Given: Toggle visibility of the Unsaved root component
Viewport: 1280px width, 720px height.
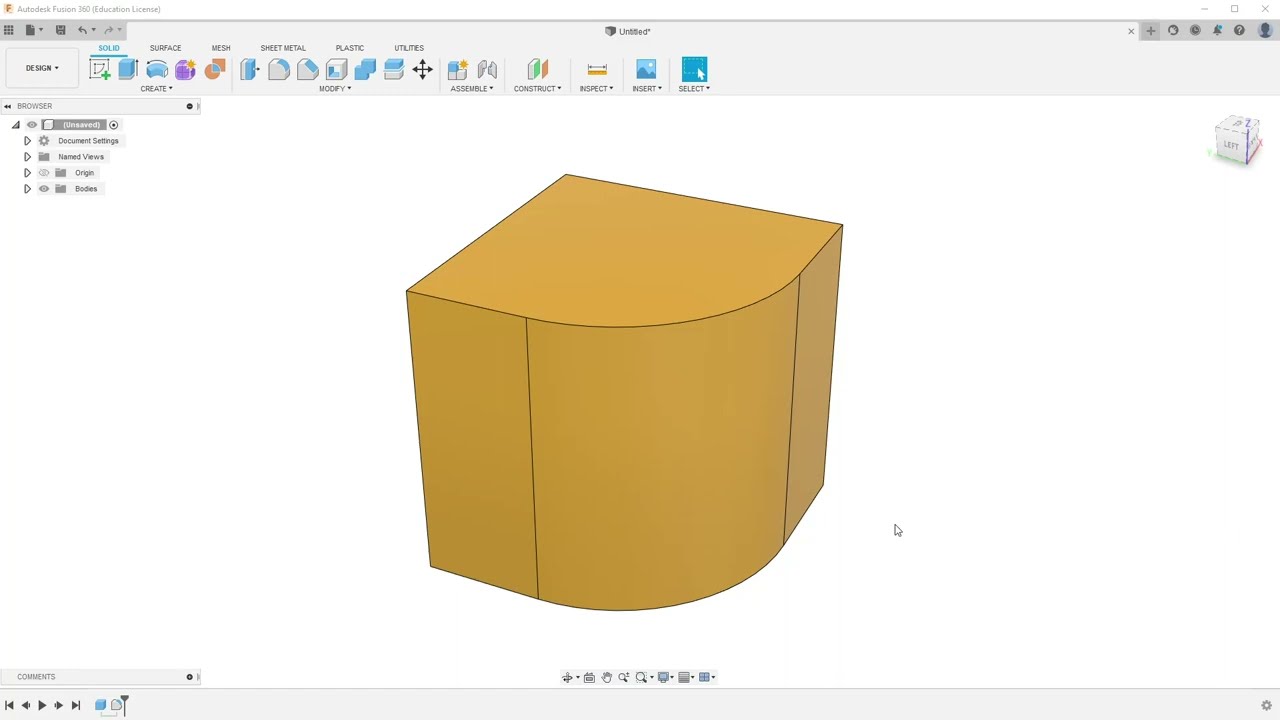Looking at the screenshot, I should click(32, 125).
